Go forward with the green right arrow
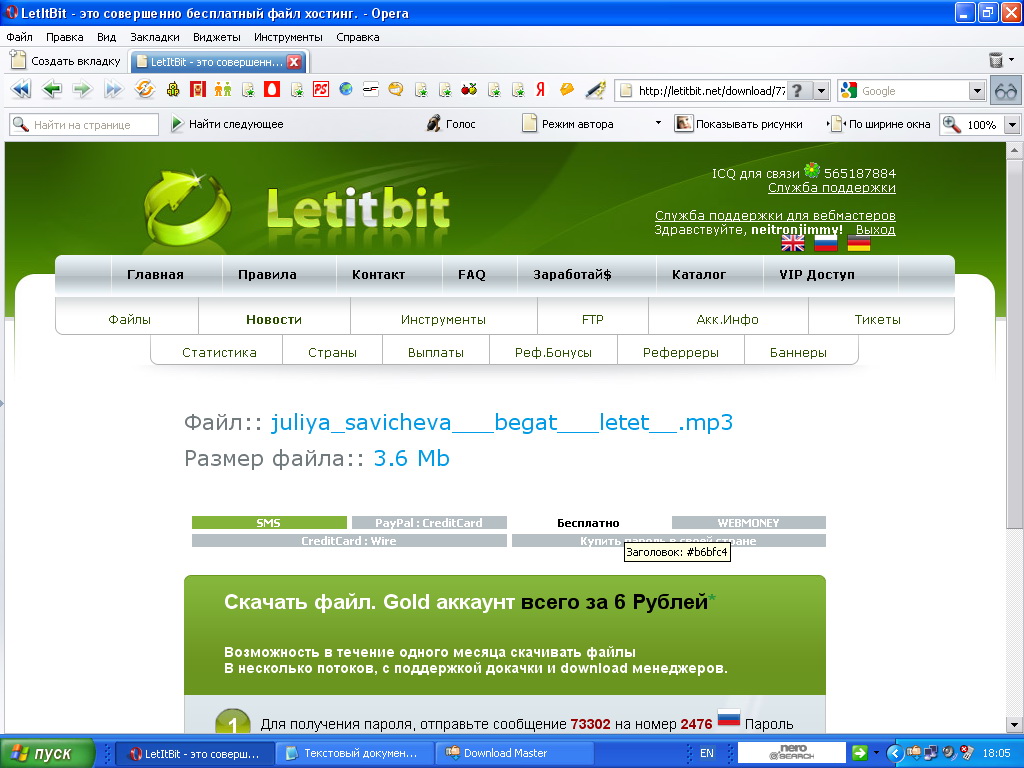Screen dimensions: 1024x768 pyautogui.click(x=82, y=89)
